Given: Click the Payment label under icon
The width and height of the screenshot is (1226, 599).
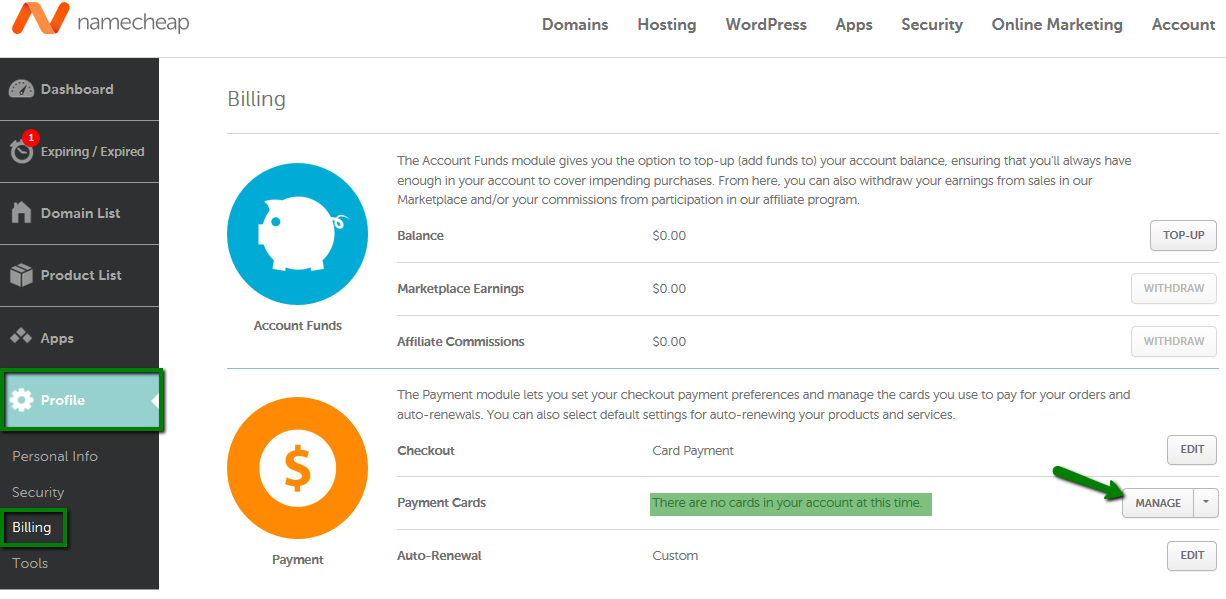Looking at the screenshot, I should 298,560.
